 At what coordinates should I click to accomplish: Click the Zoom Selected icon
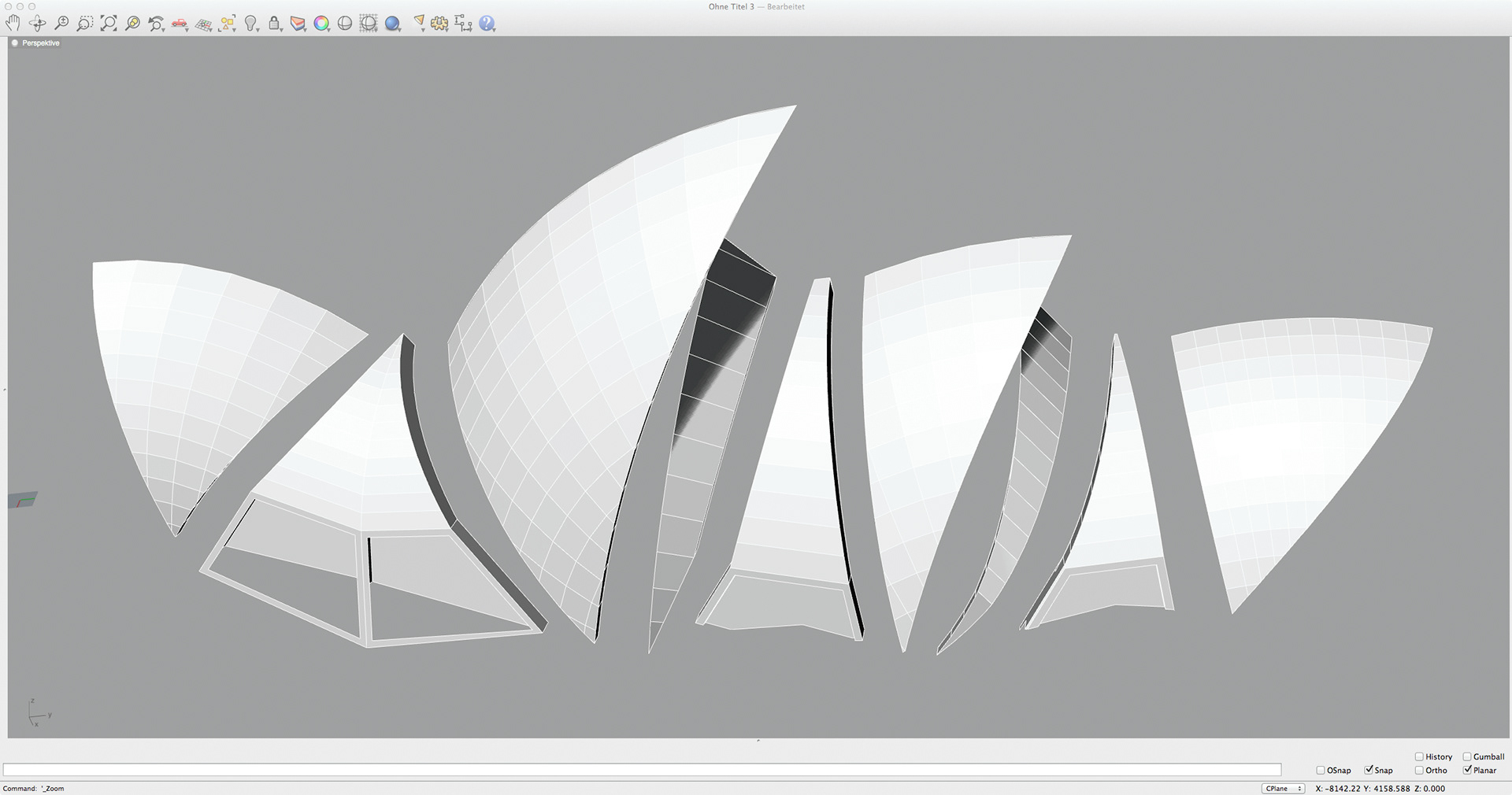[x=132, y=24]
